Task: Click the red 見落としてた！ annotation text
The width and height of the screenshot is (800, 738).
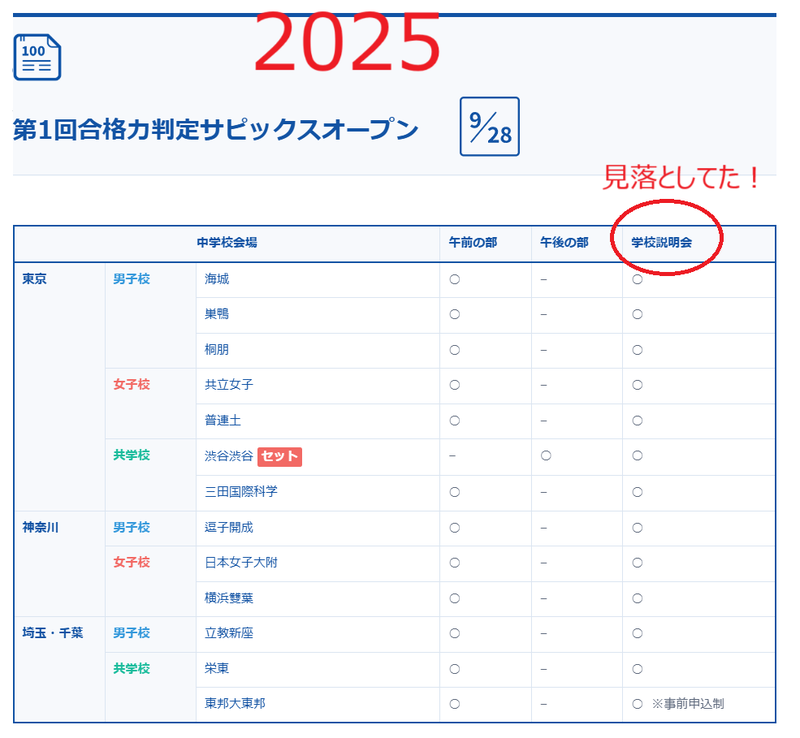Action: pyautogui.click(x=681, y=178)
